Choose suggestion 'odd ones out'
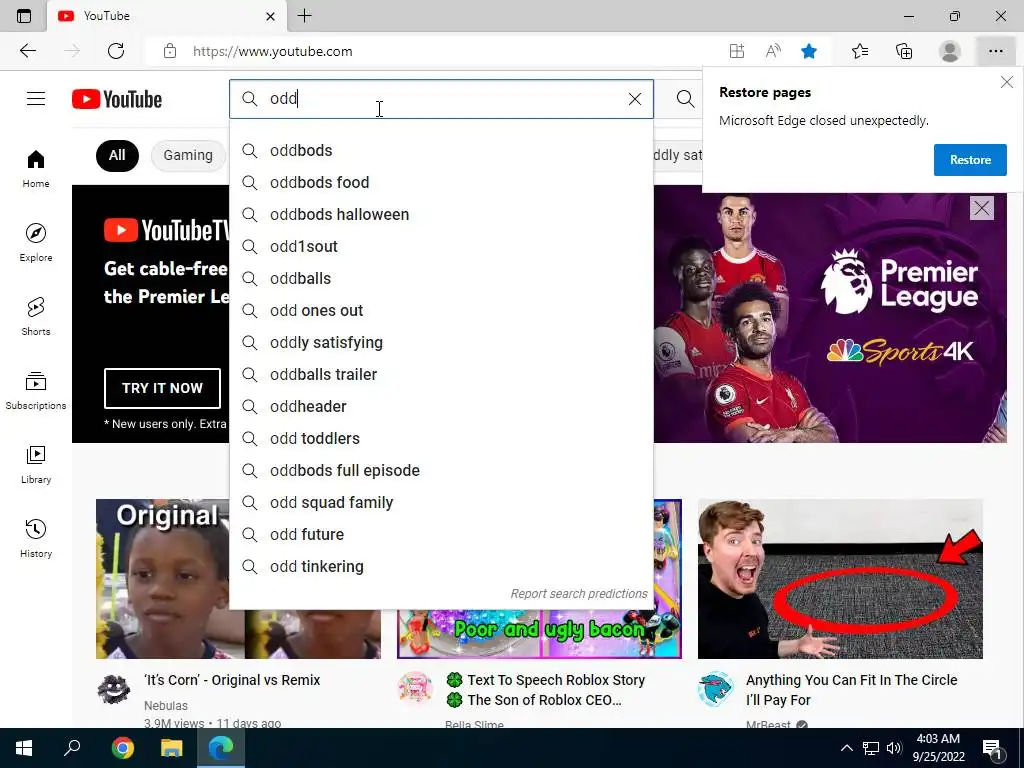1024x768 pixels. click(441, 310)
